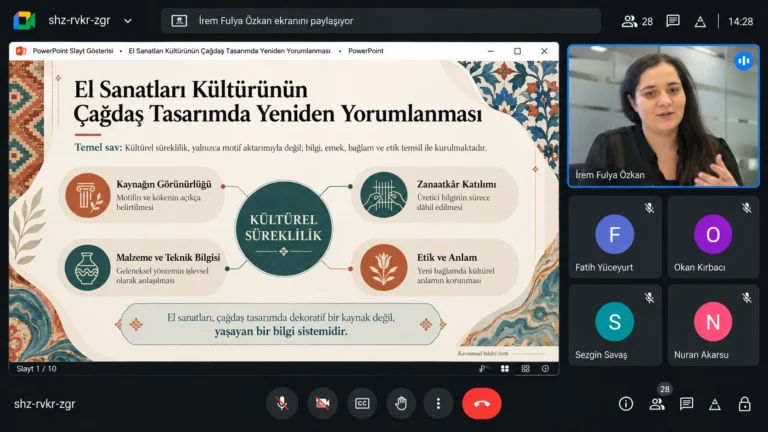Raise hand using the hand button

[401, 403]
